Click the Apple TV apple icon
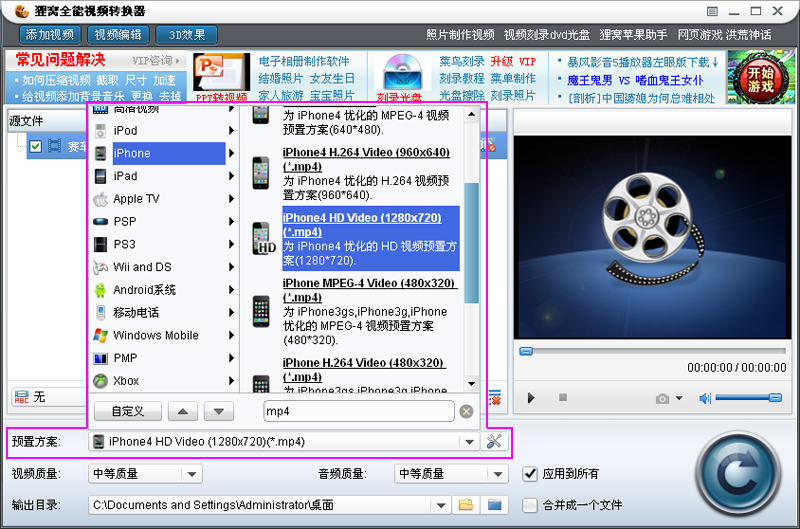Viewport: 800px width, 529px height. click(101, 198)
